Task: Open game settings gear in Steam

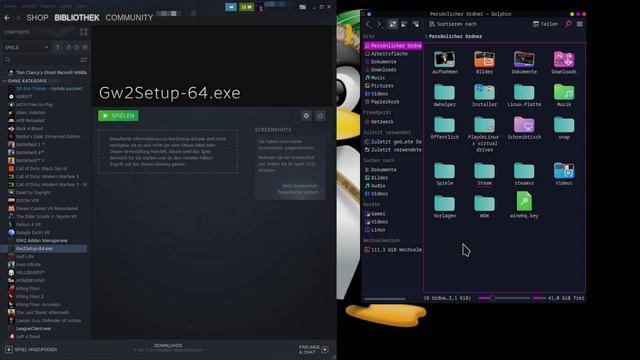Action: [x=306, y=116]
